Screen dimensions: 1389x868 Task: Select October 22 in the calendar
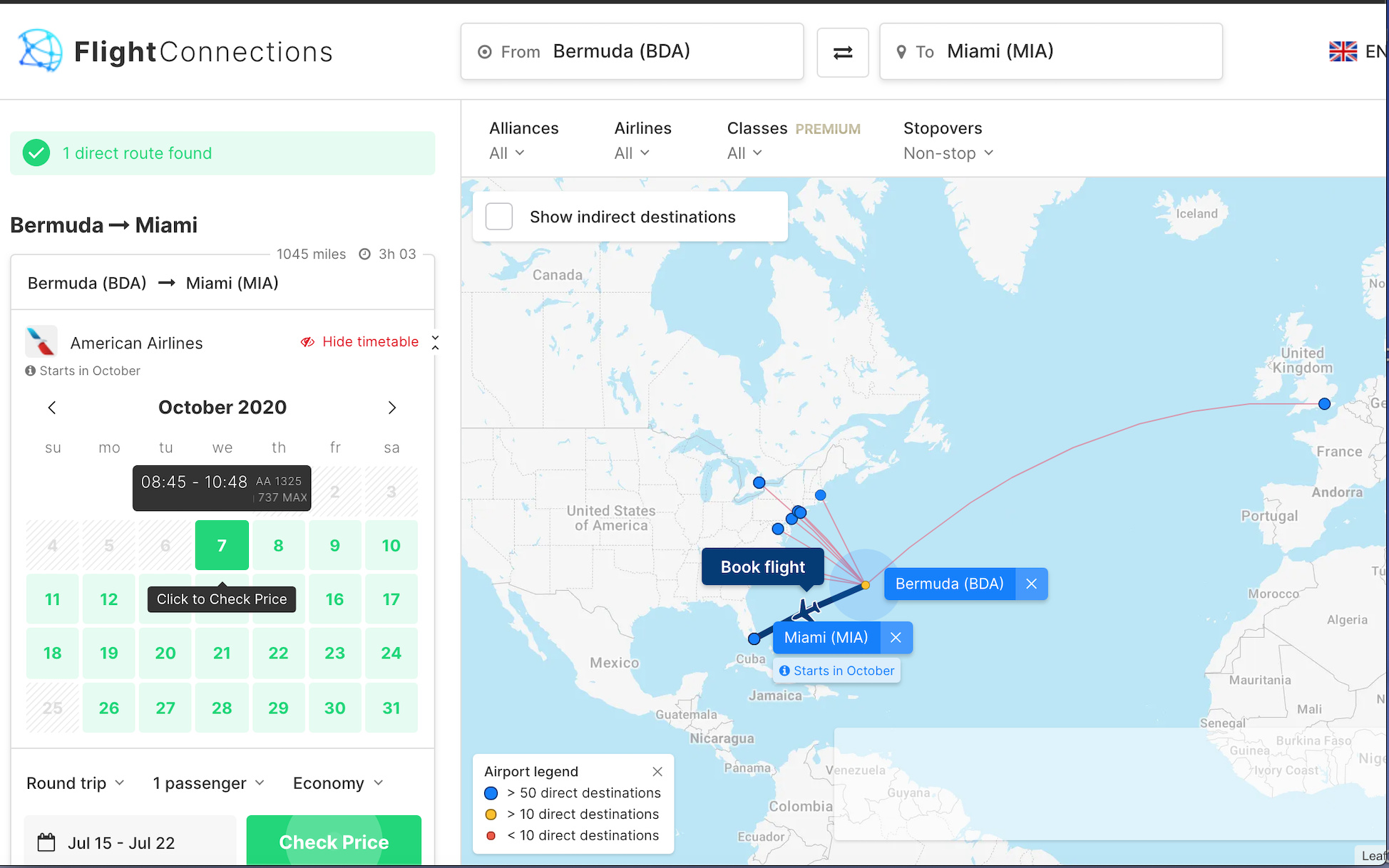278,653
